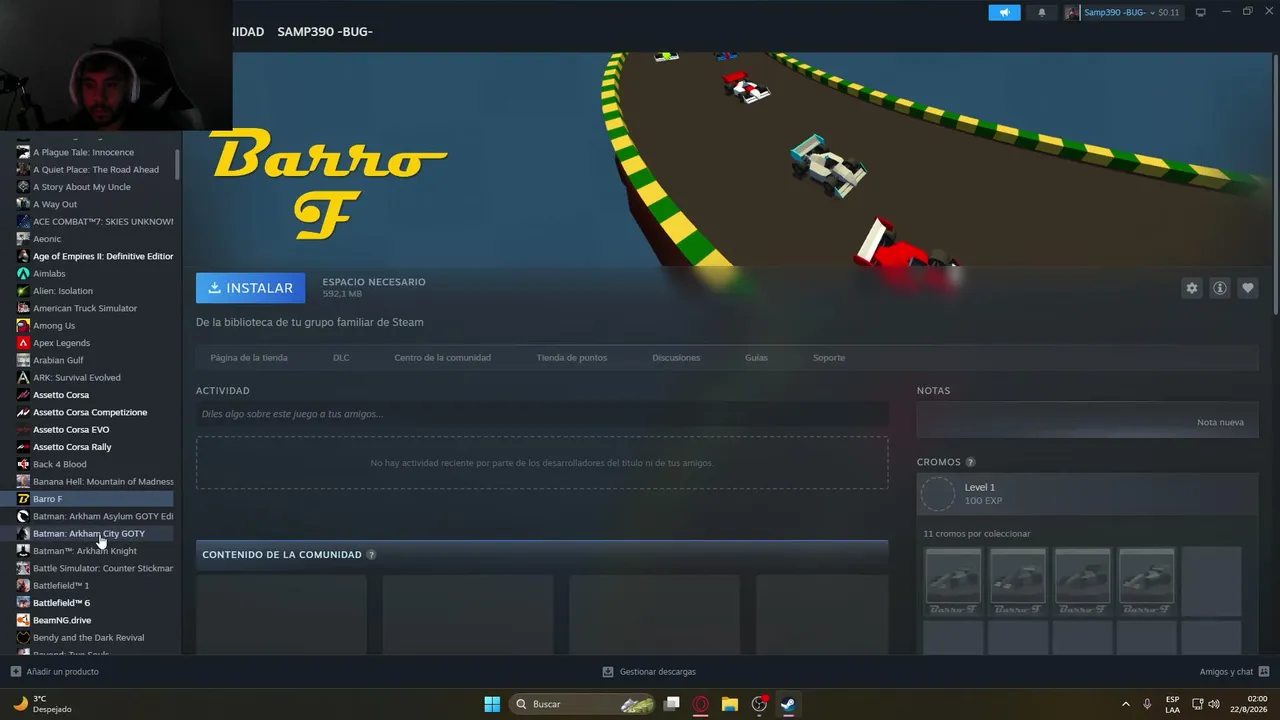The width and height of the screenshot is (1280, 720).
Task: Switch to Big Picture mode icon
Action: [1201, 12]
